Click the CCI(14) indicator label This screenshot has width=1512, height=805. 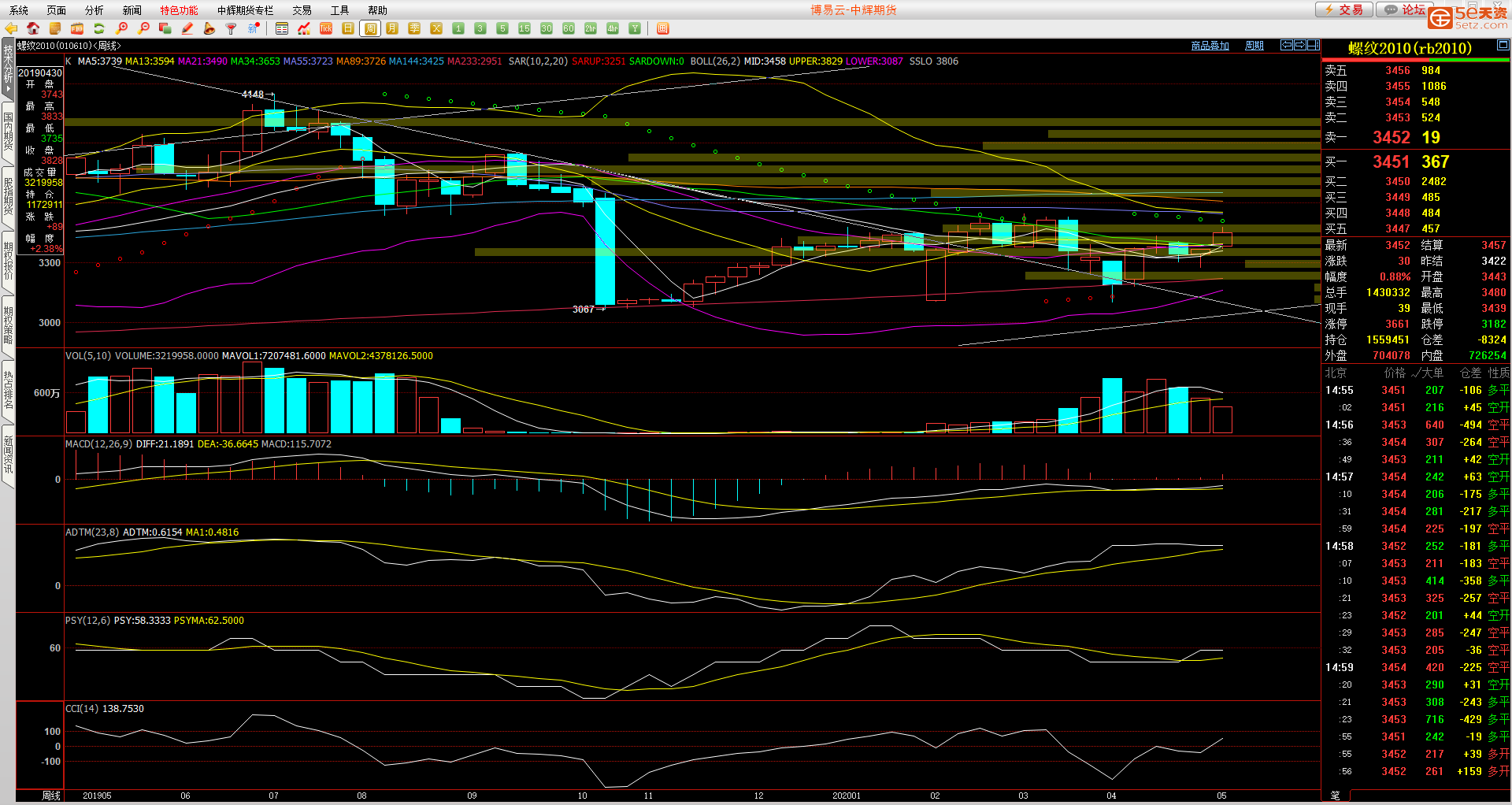click(83, 709)
